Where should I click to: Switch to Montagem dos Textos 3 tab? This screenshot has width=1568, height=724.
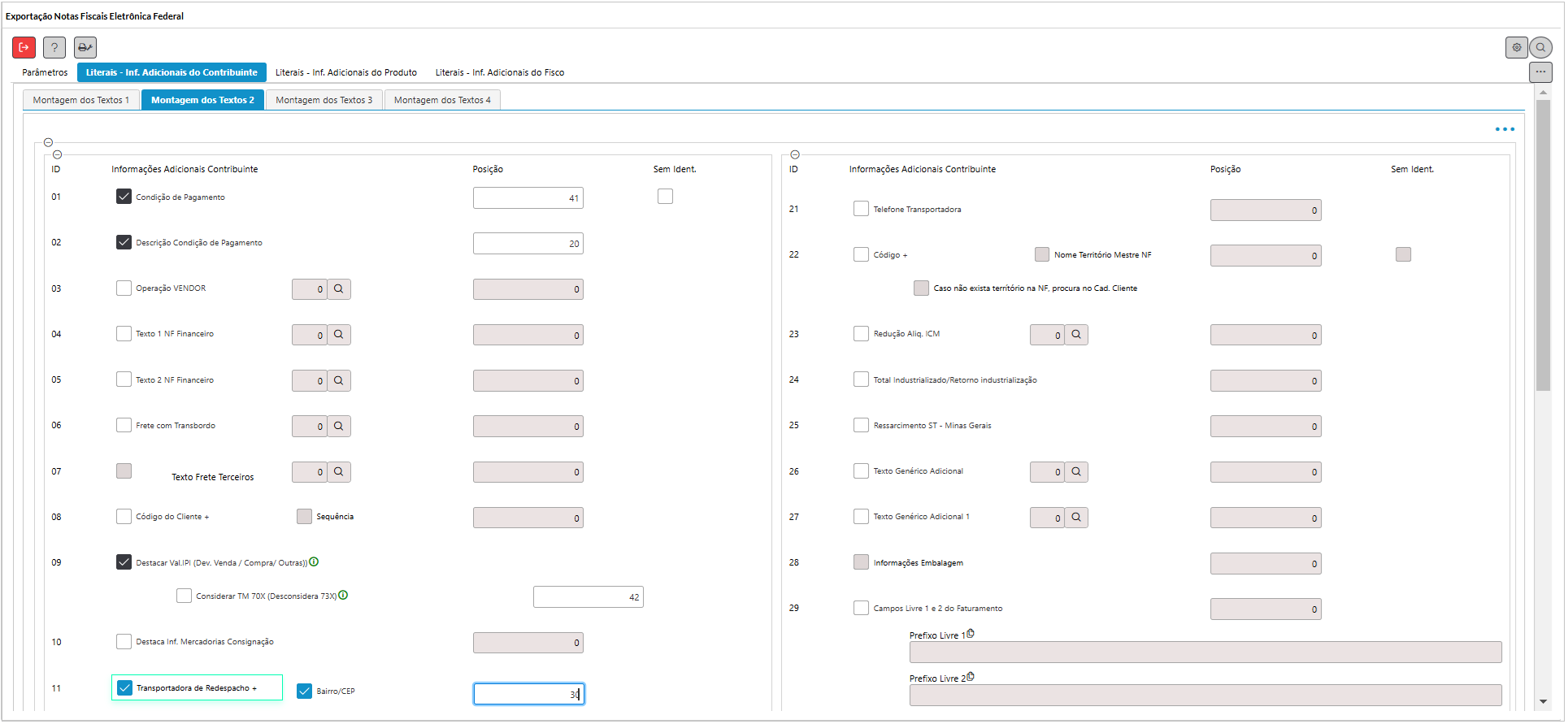(324, 100)
